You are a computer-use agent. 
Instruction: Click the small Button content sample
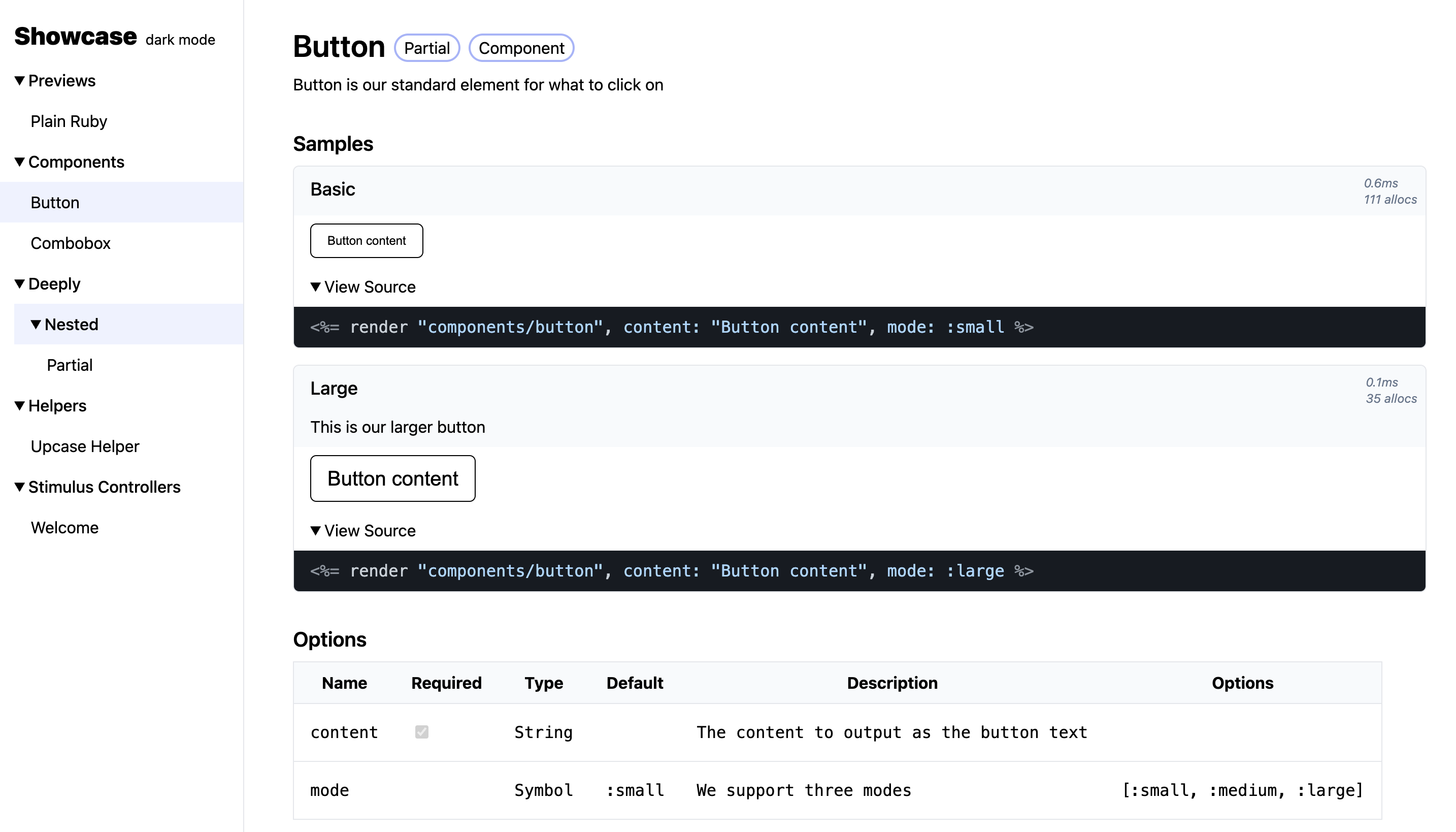pos(366,241)
